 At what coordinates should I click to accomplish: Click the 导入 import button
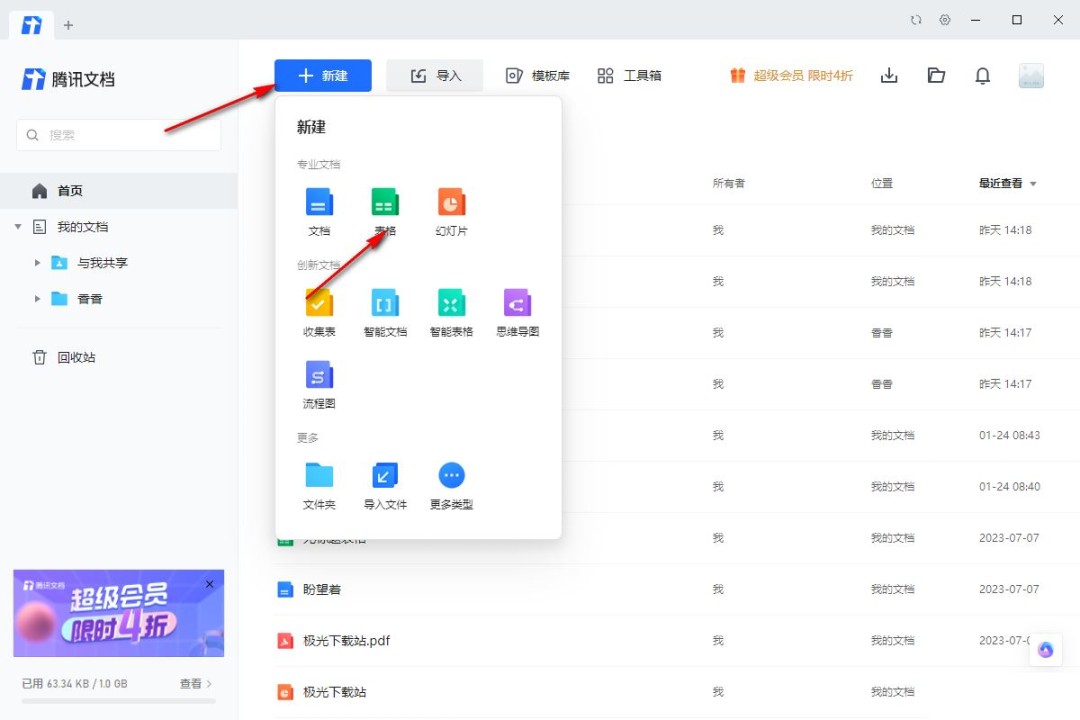tap(434, 75)
